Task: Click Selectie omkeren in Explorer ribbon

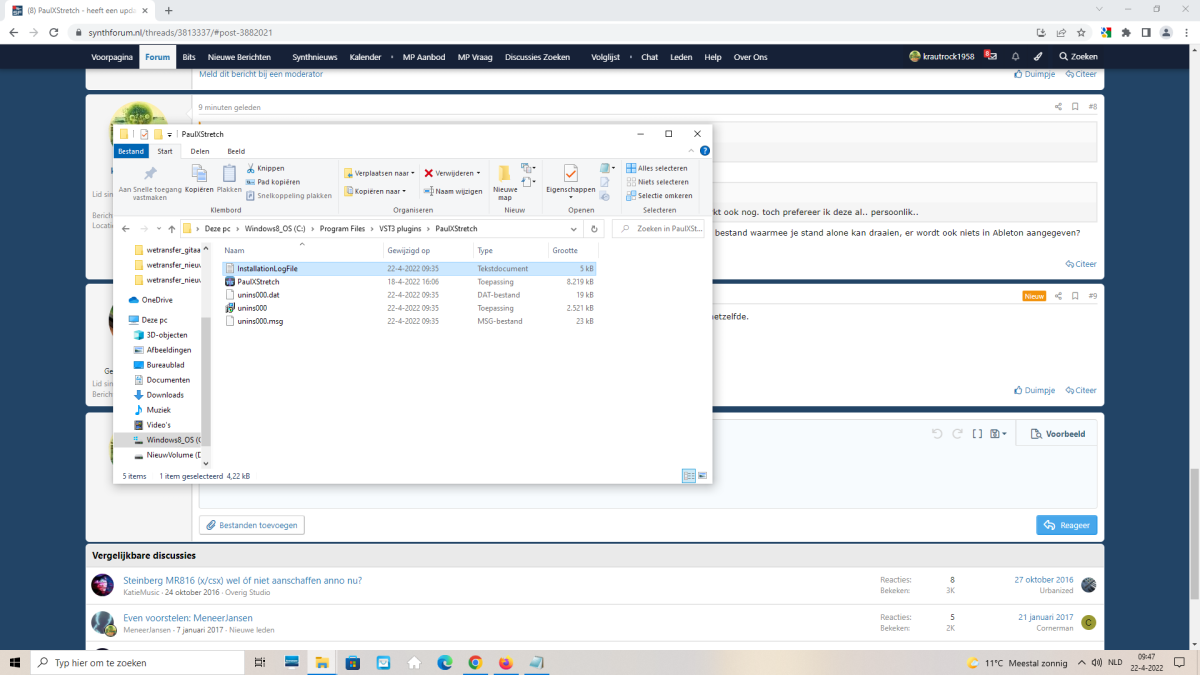Action: pos(659,196)
